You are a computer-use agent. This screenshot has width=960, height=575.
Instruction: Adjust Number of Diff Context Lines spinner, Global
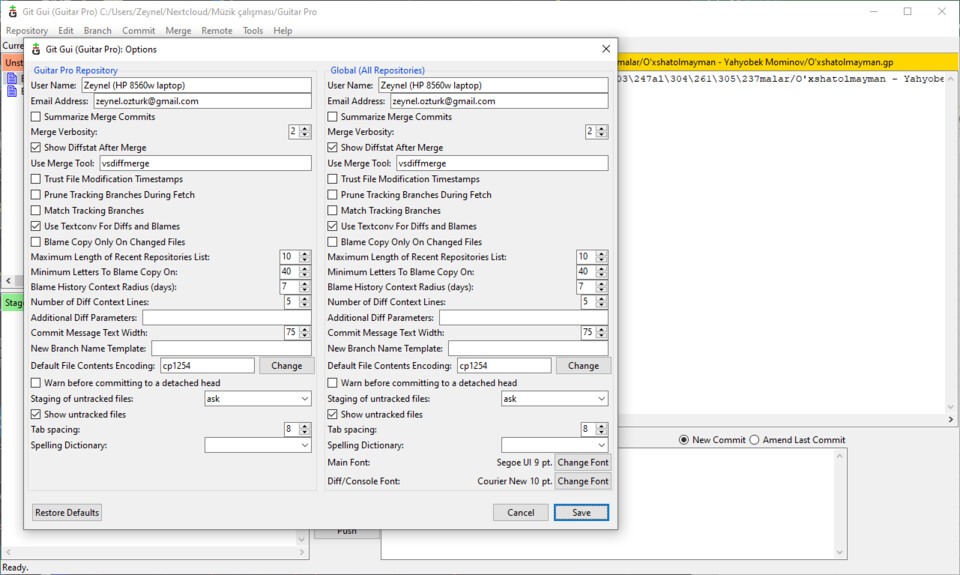594,302
